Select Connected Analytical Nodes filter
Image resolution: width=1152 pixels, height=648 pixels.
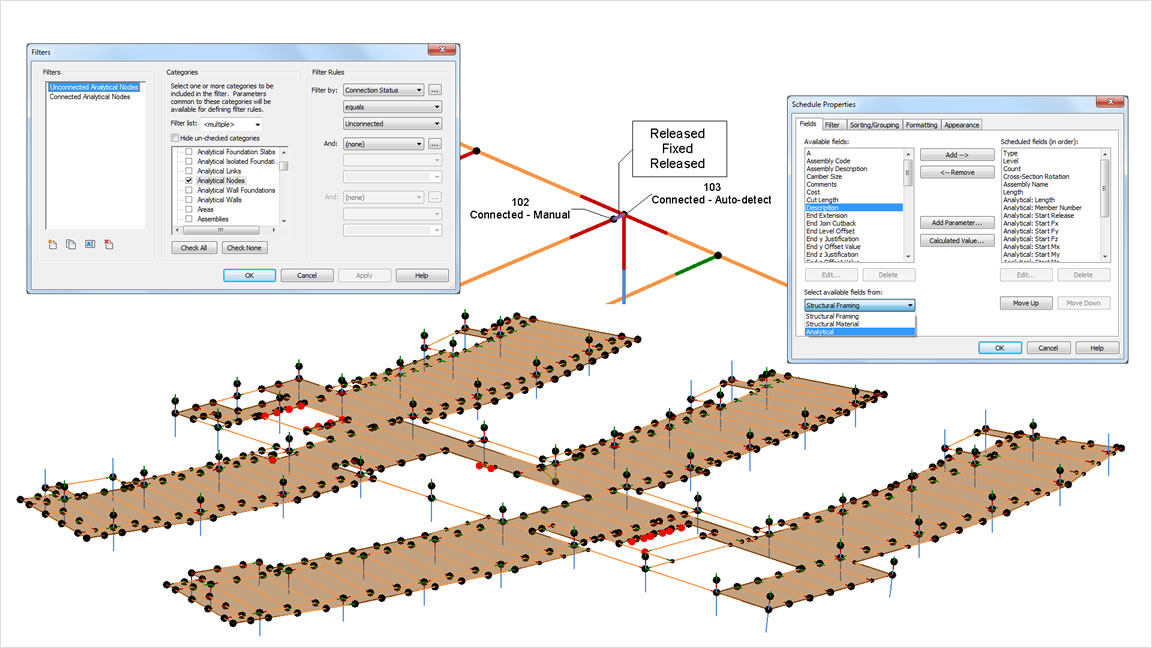(90, 97)
